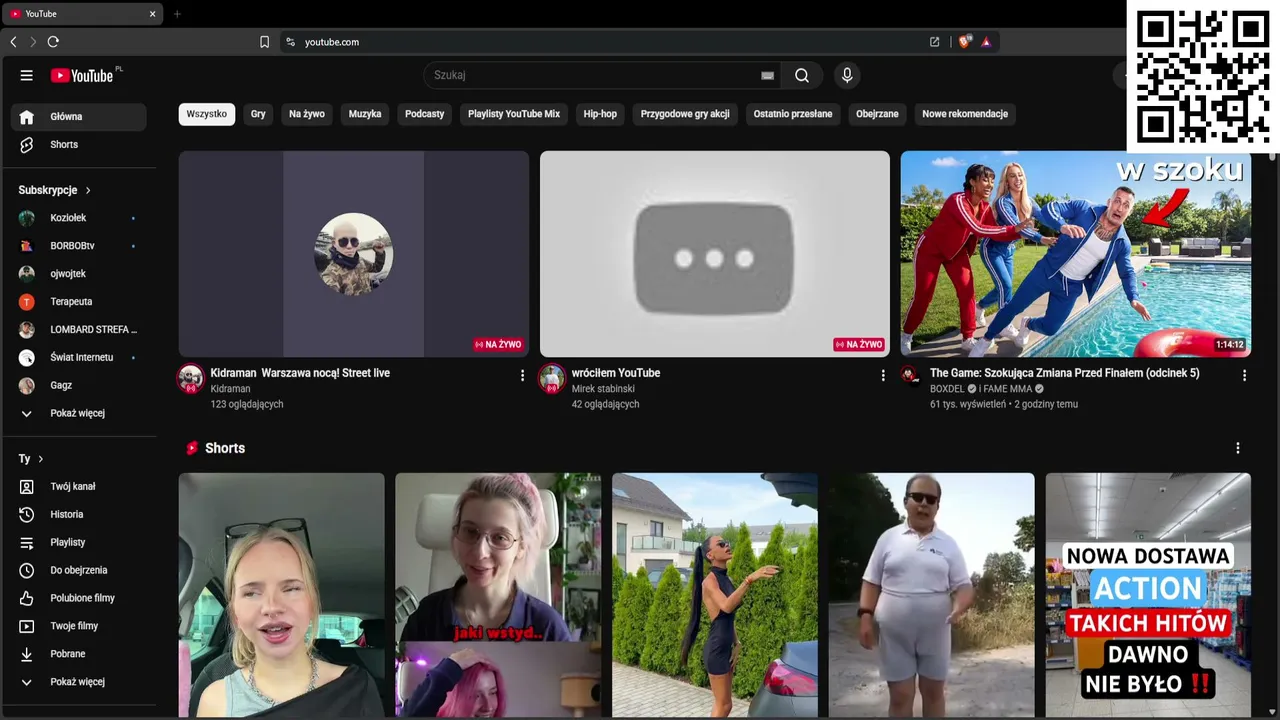
Task: Select the Wszystko filter chip
Action: 207,114
